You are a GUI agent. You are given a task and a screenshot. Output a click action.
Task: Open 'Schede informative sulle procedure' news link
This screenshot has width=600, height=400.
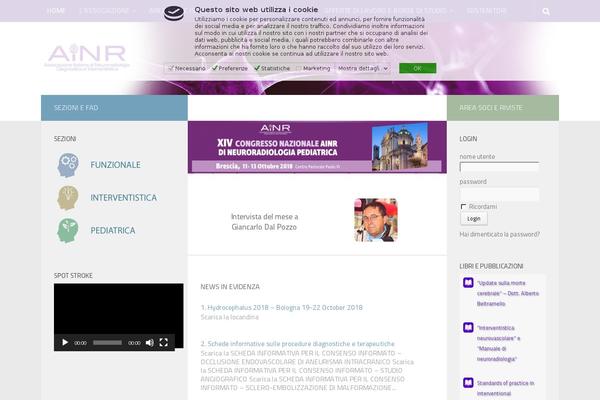[297, 344]
